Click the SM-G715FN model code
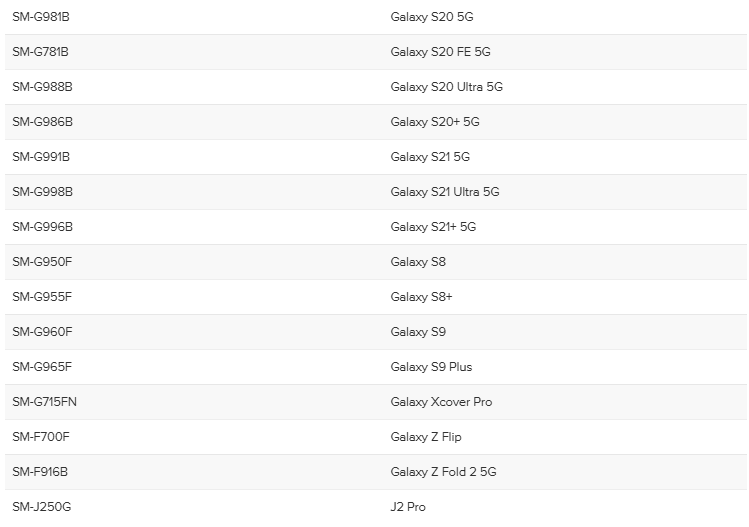This screenshot has height=527, width=749. (x=44, y=402)
